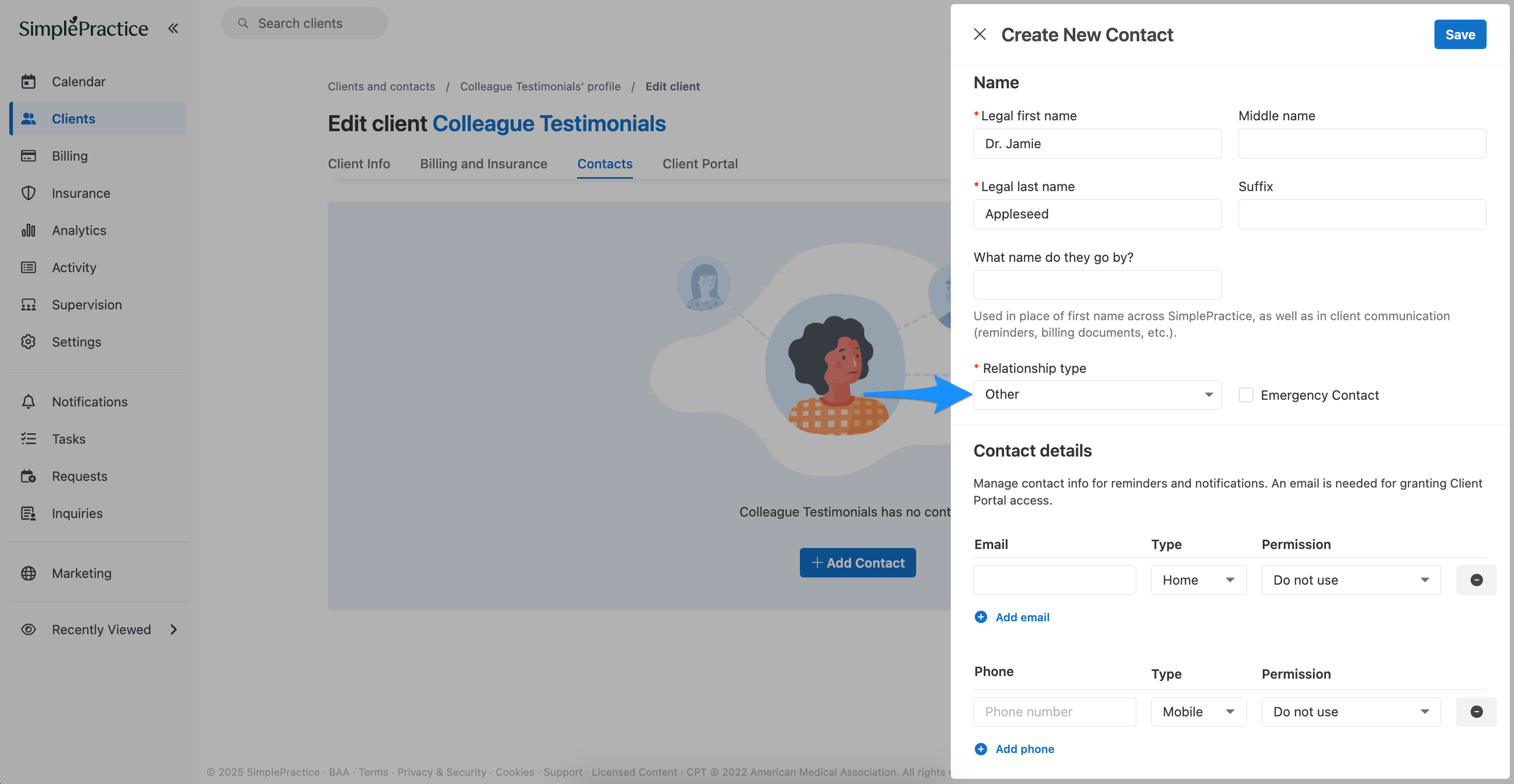Click the search magnifier icon
1514x784 pixels.
pos(243,23)
